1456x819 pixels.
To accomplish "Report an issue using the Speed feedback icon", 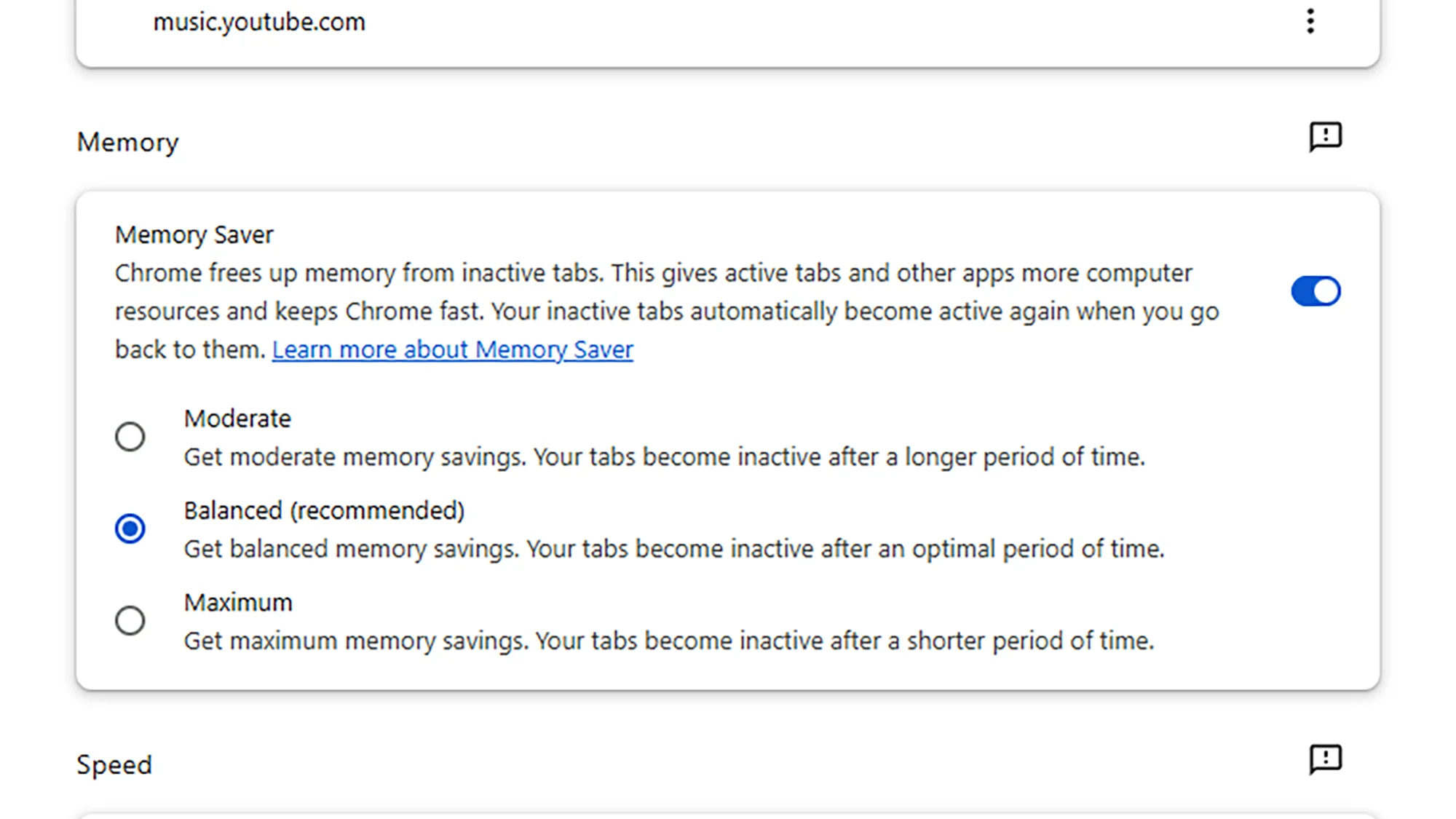I will tap(1325, 760).
